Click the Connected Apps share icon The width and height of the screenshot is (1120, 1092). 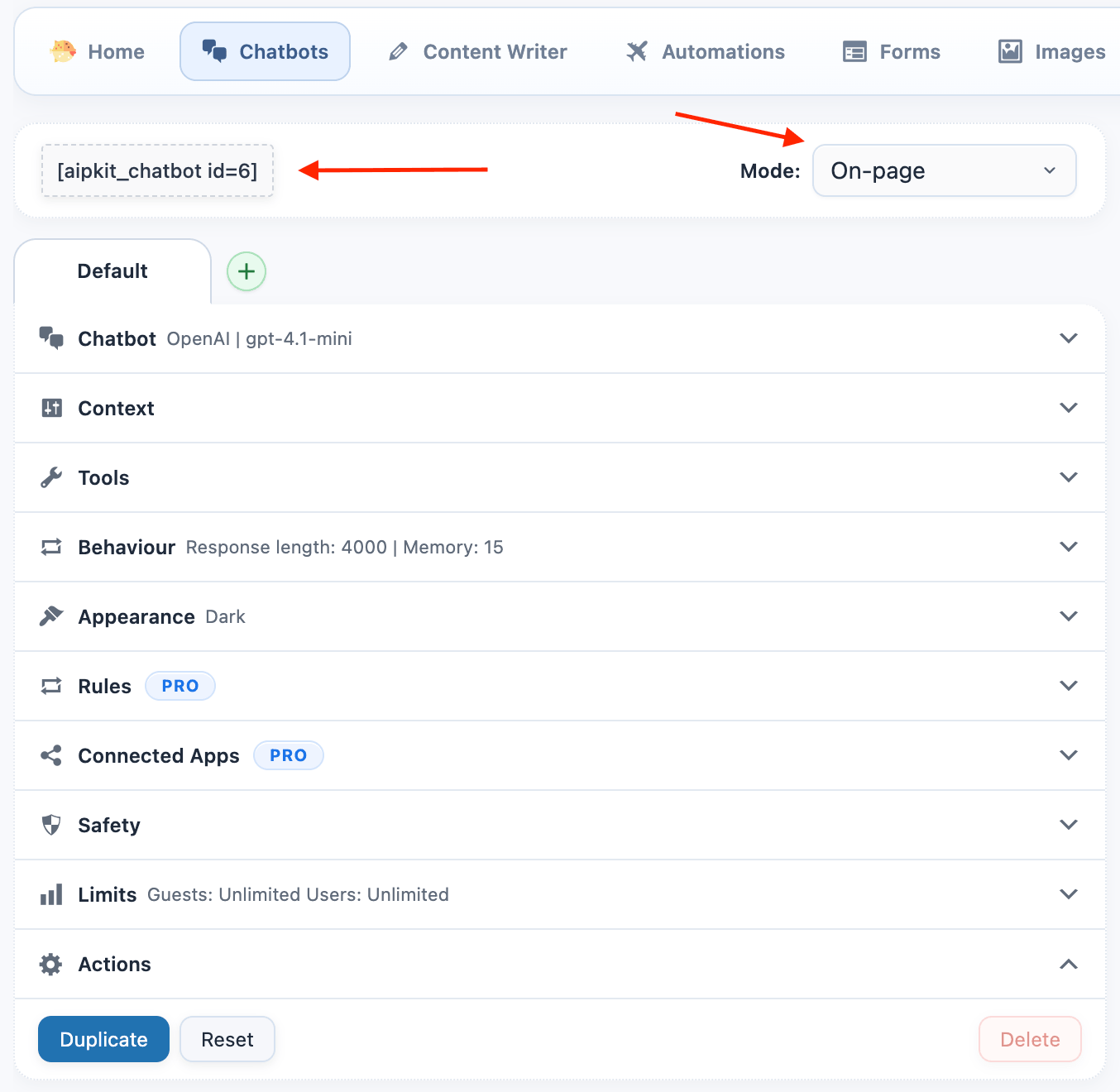tap(51, 755)
